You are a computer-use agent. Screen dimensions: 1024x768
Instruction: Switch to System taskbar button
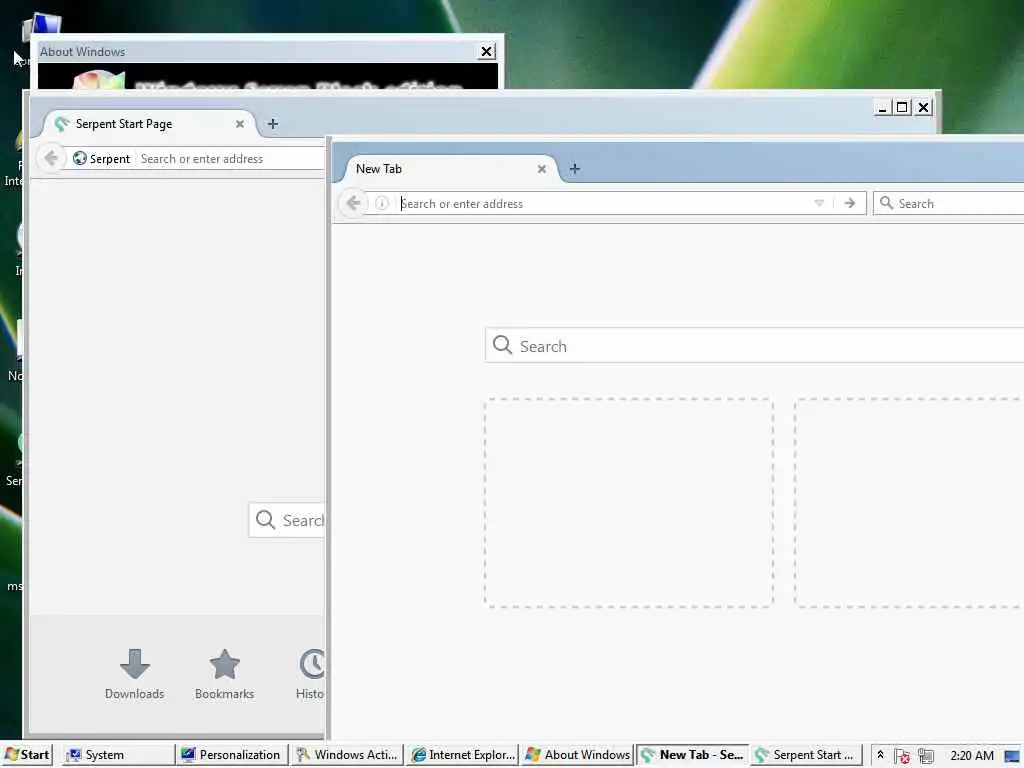pos(119,755)
